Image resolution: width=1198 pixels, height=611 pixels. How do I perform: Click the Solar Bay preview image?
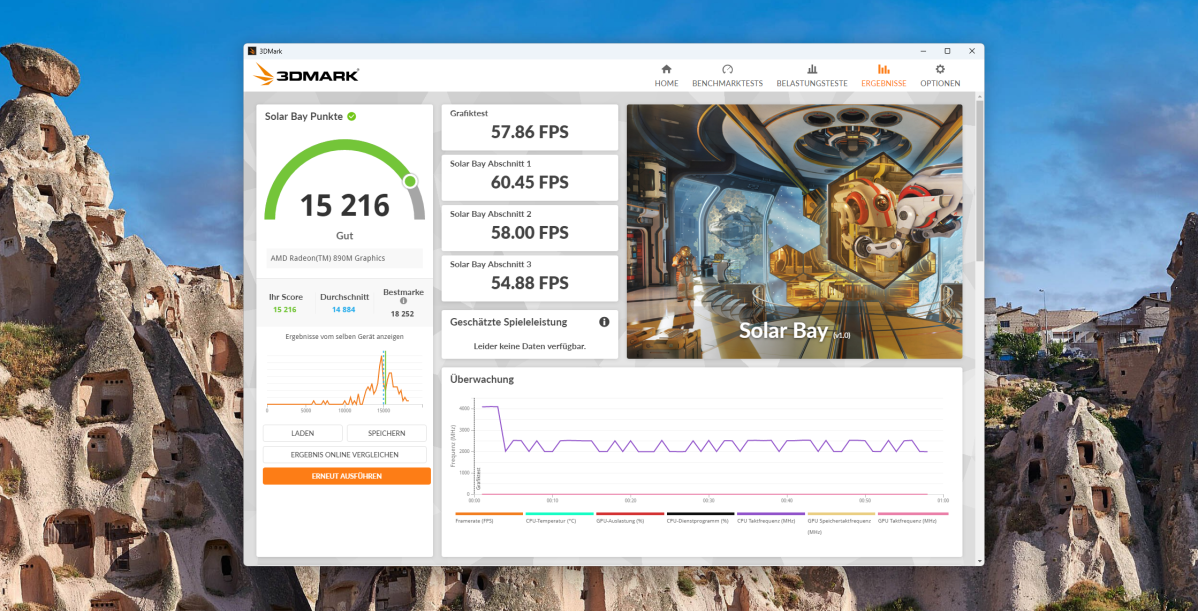point(794,231)
